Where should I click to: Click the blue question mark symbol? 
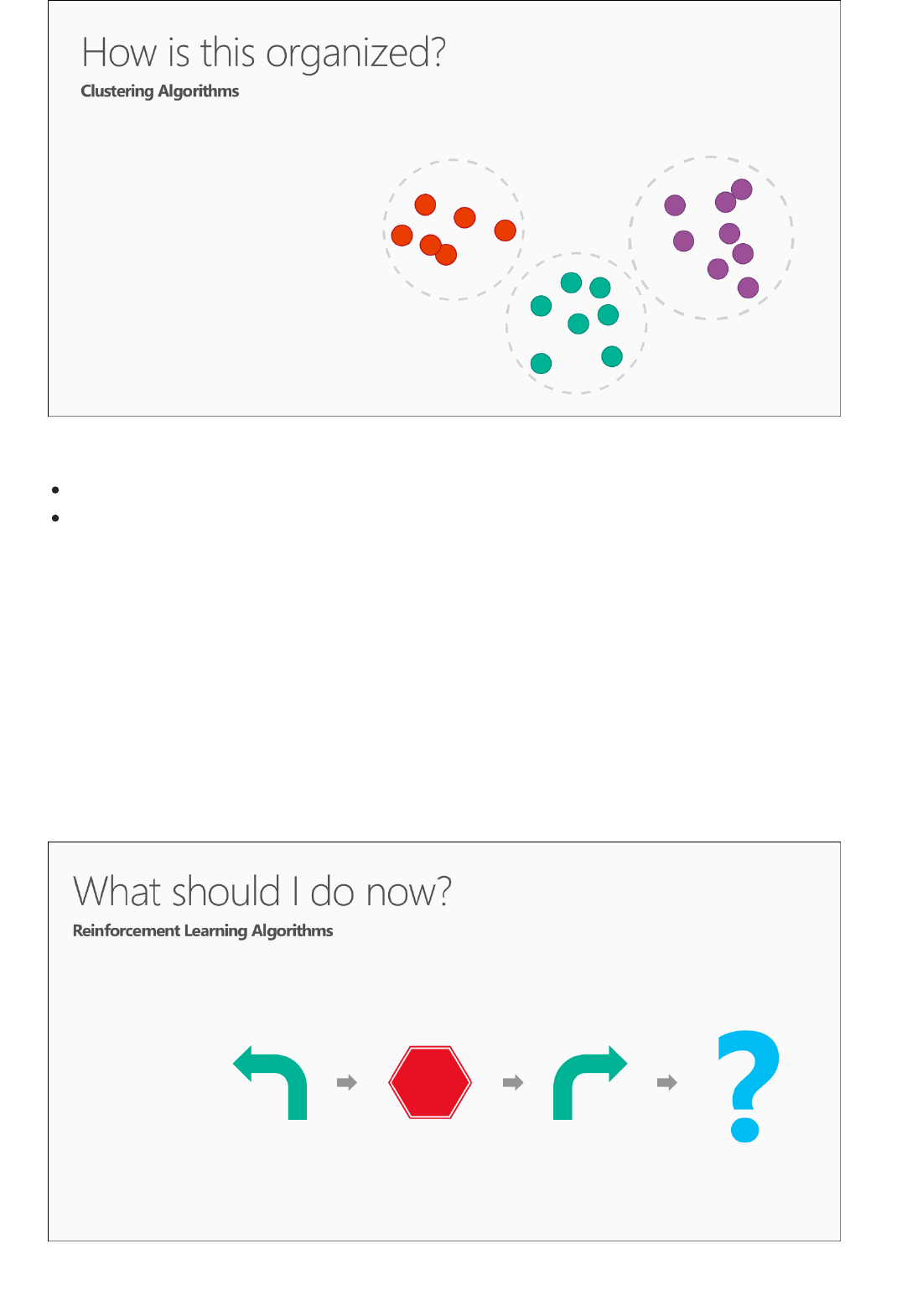tap(748, 1084)
